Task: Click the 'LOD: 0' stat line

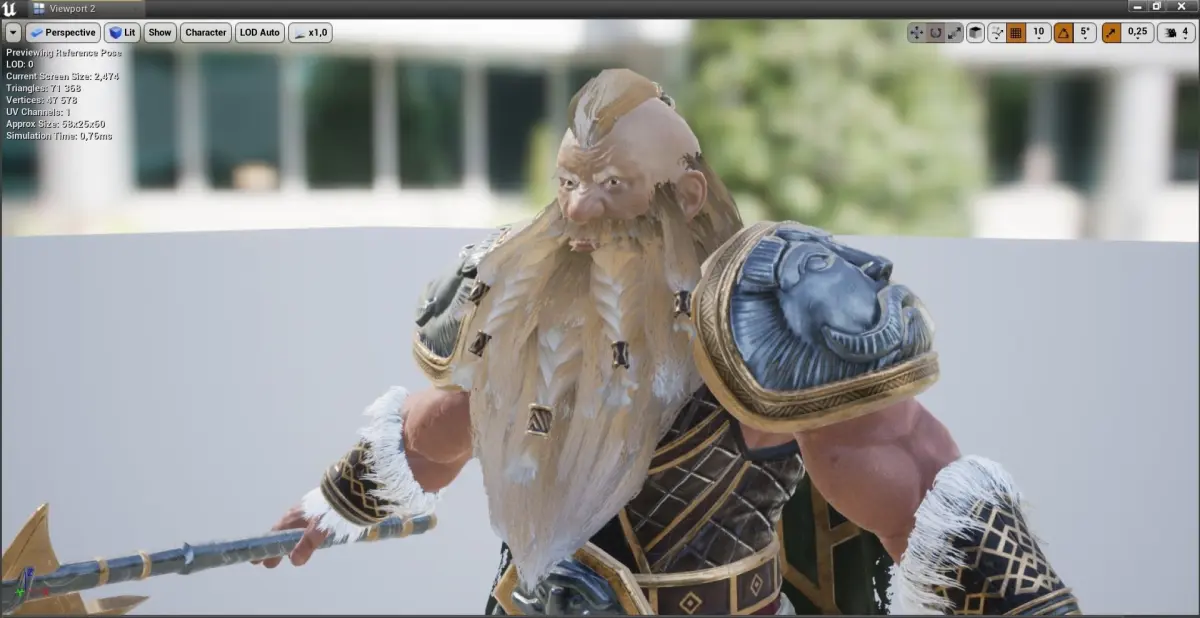Action: coord(19,65)
